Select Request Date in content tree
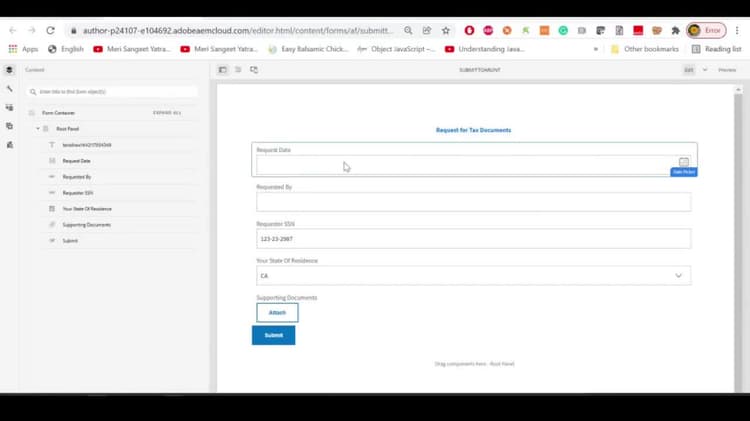 pos(76,161)
